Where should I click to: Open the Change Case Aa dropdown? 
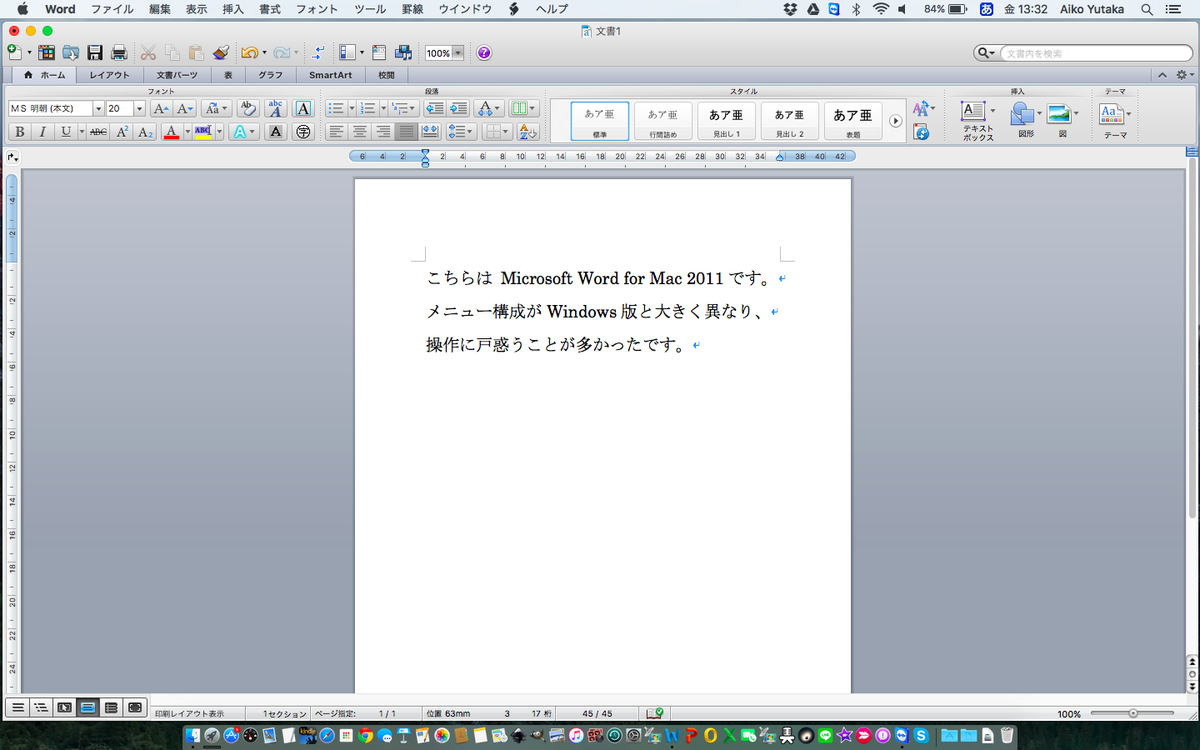tap(216, 108)
